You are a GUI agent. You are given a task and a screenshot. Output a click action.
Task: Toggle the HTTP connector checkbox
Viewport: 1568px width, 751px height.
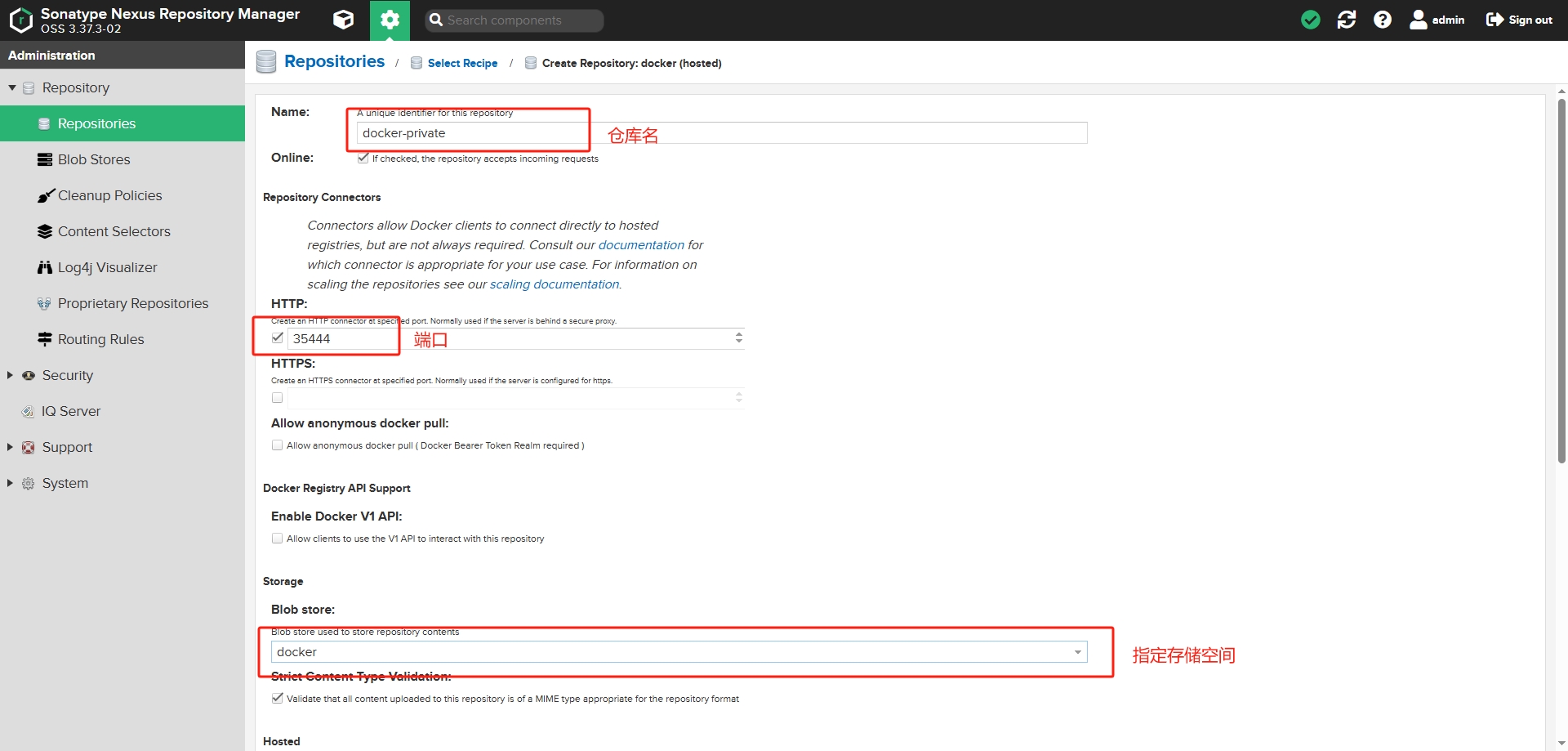tap(278, 338)
